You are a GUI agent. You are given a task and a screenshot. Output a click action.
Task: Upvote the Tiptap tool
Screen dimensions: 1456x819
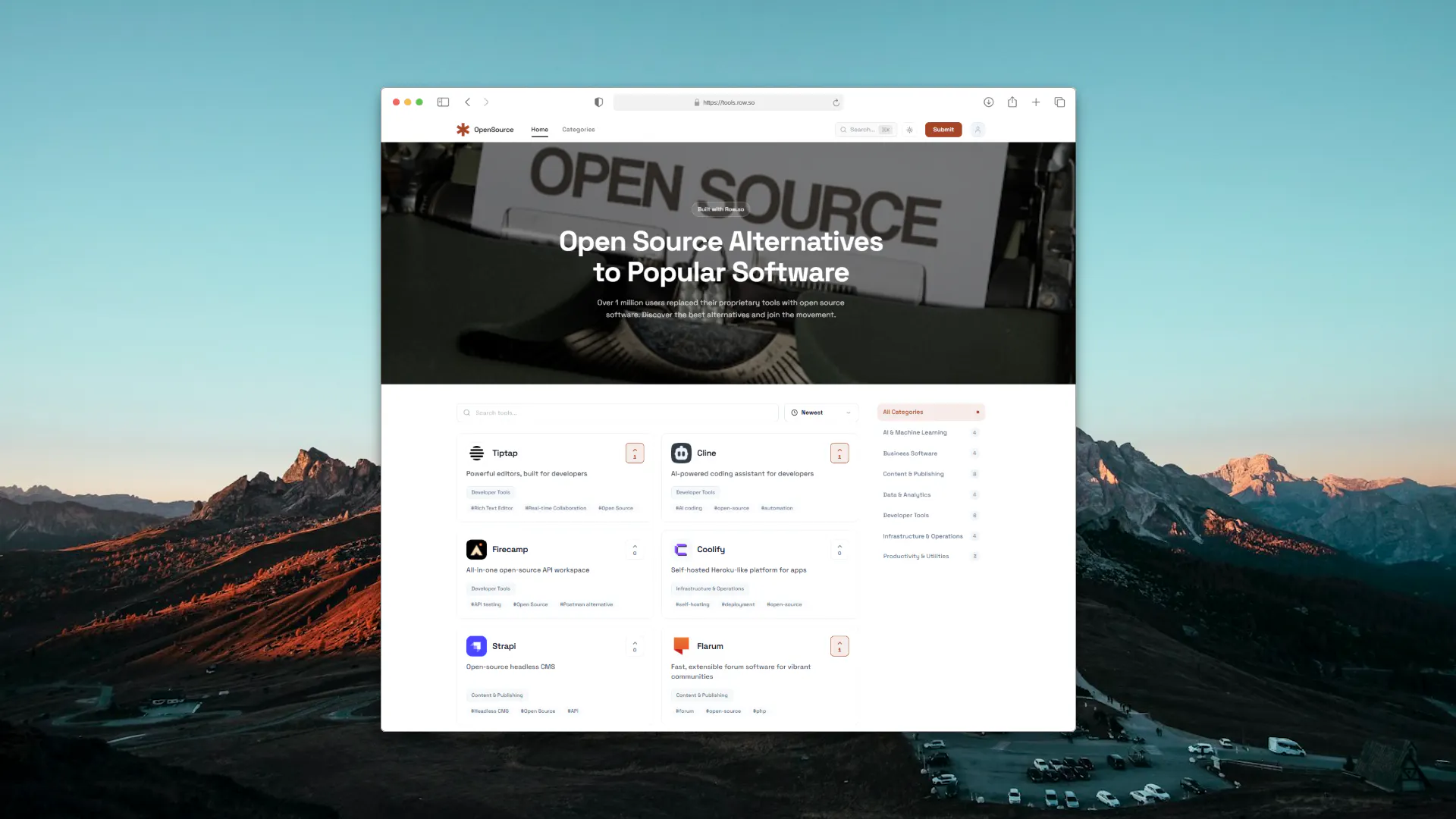(635, 453)
